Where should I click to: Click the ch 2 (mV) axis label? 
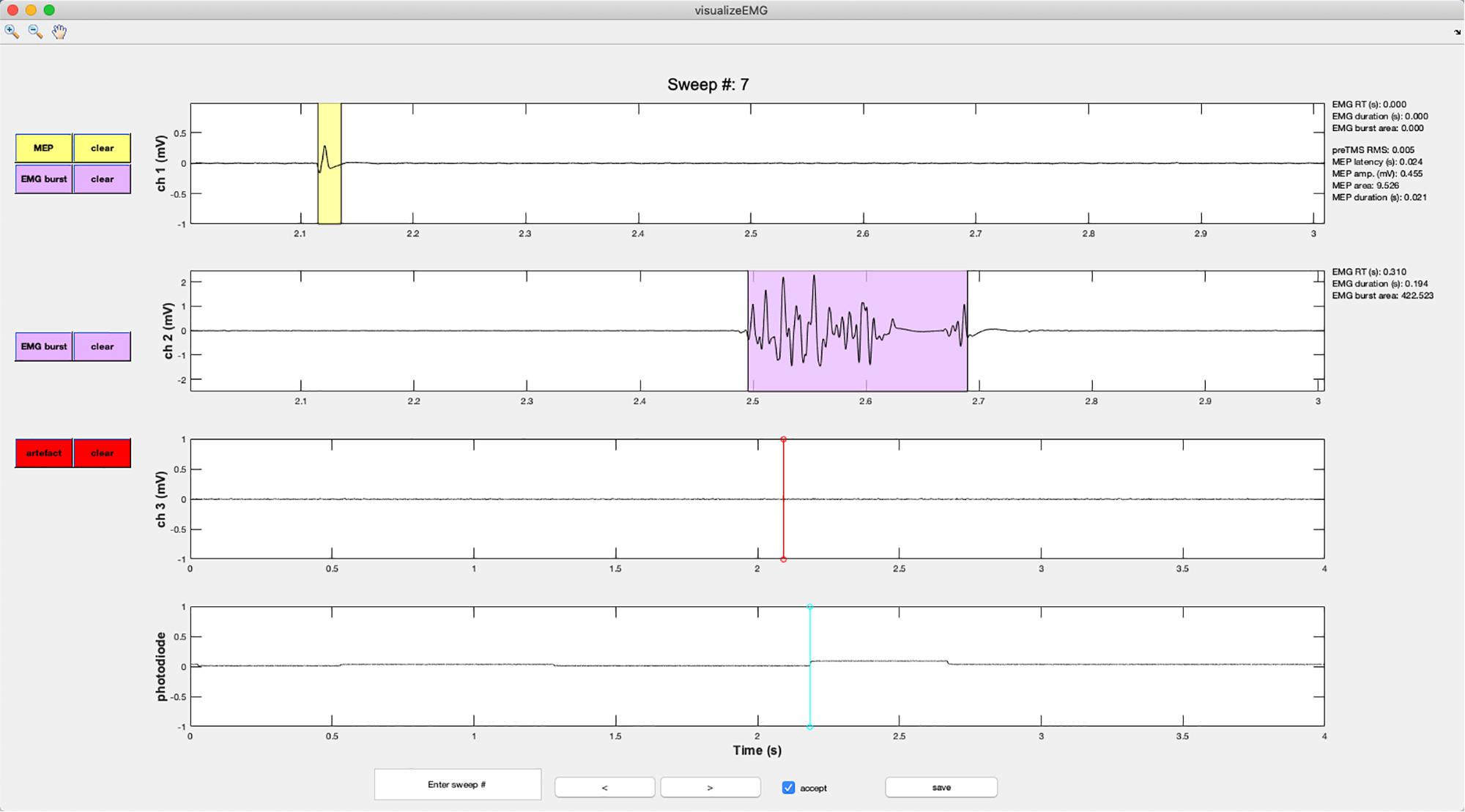pyautogui.click(x=168, y=331)
